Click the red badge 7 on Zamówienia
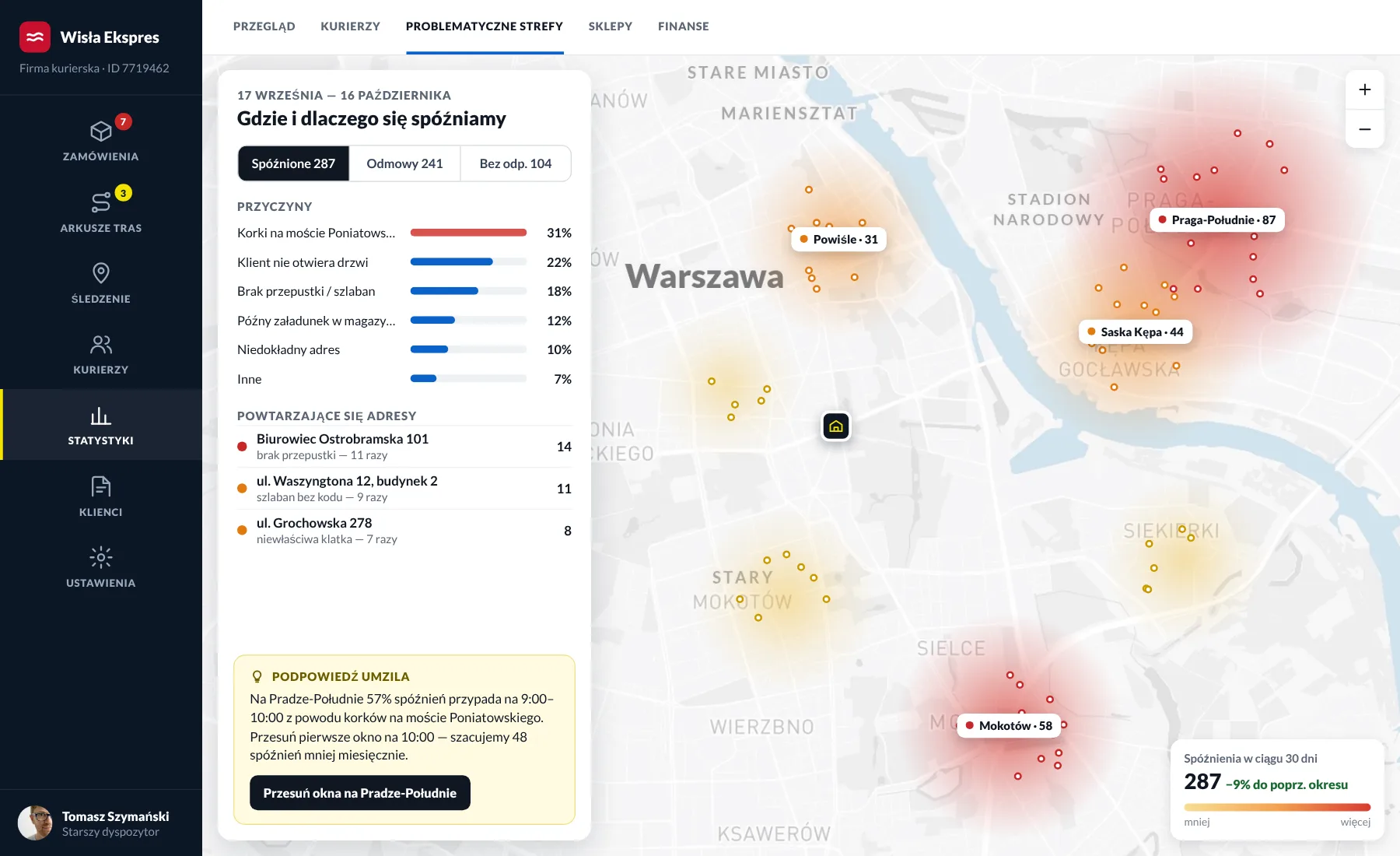The width and height of the screenshot is (1400, 856). (123, 121)
